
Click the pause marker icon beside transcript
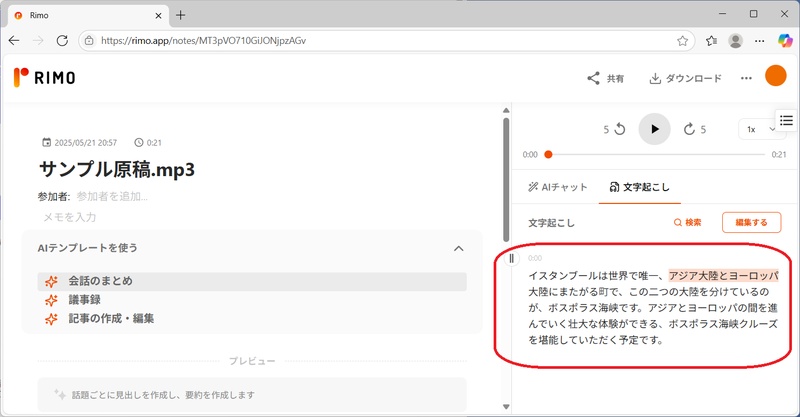(512, 258)
